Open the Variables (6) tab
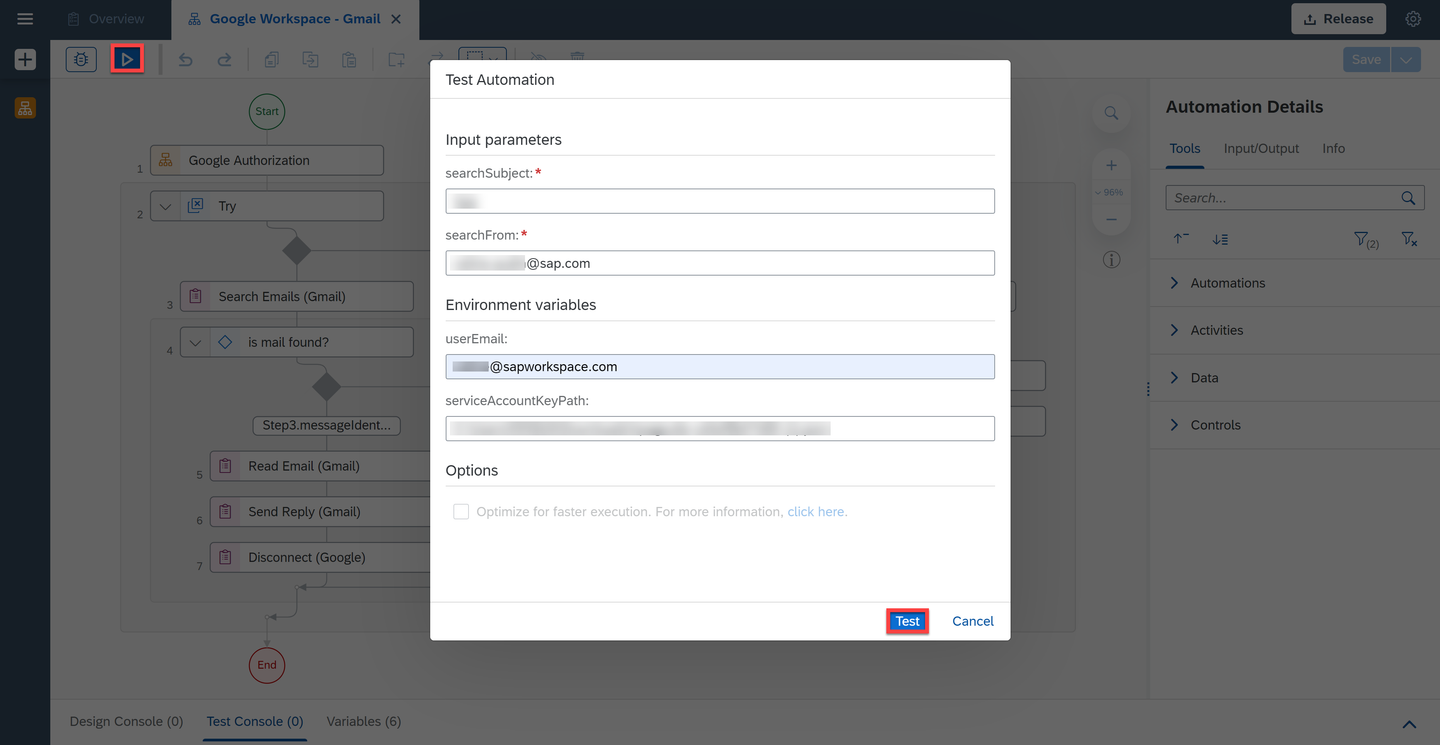 [364, 721]
